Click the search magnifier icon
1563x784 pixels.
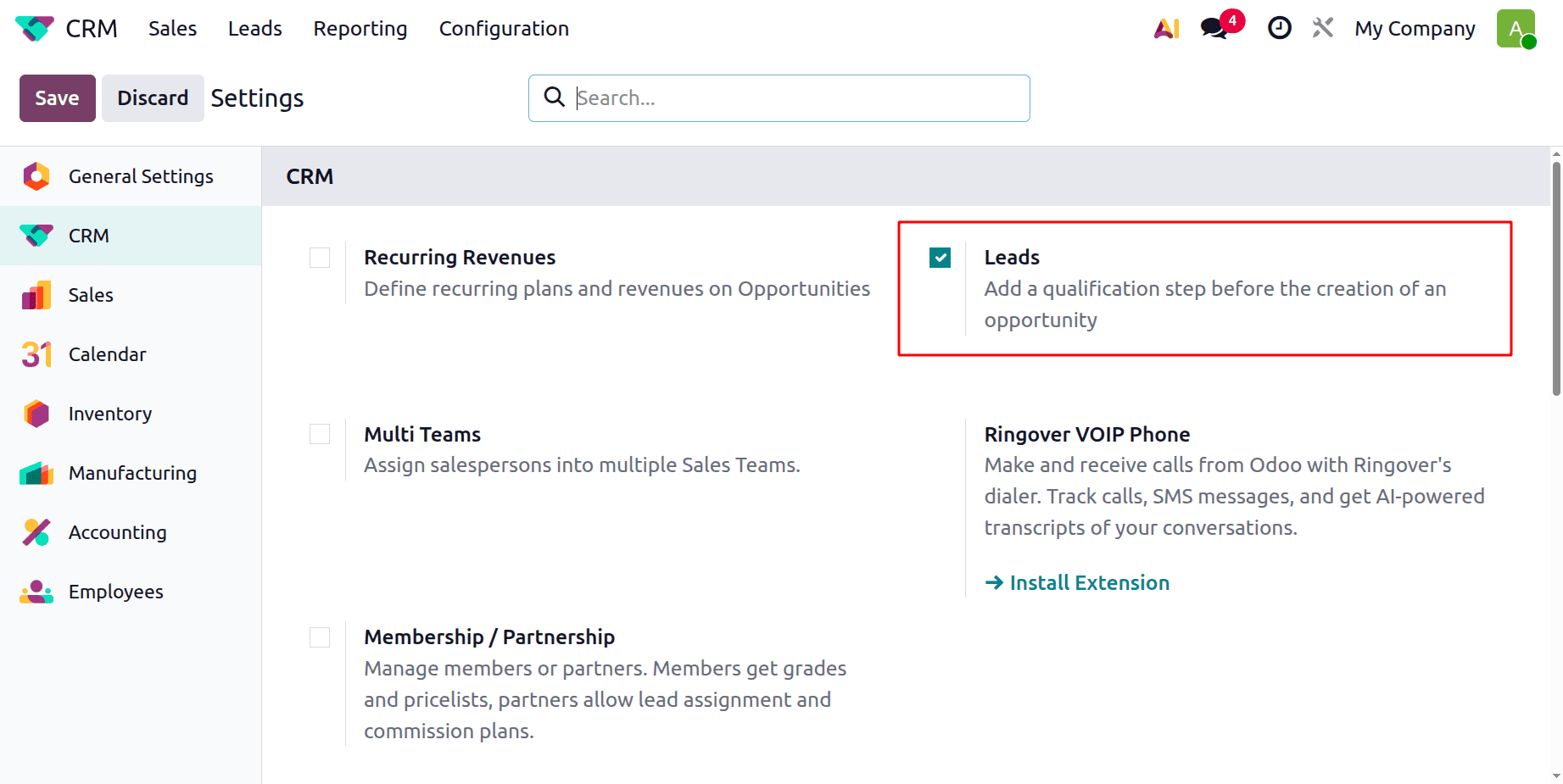pos(554,97)
